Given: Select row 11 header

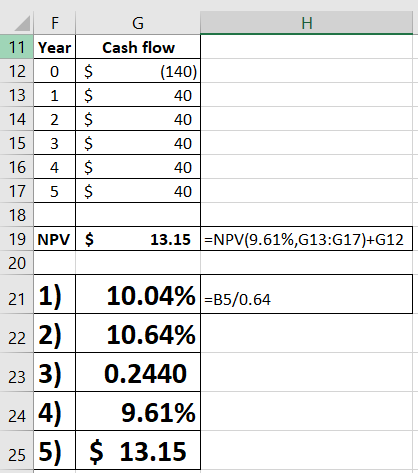Looking at the screenshot, I should (x=17, y=47).
